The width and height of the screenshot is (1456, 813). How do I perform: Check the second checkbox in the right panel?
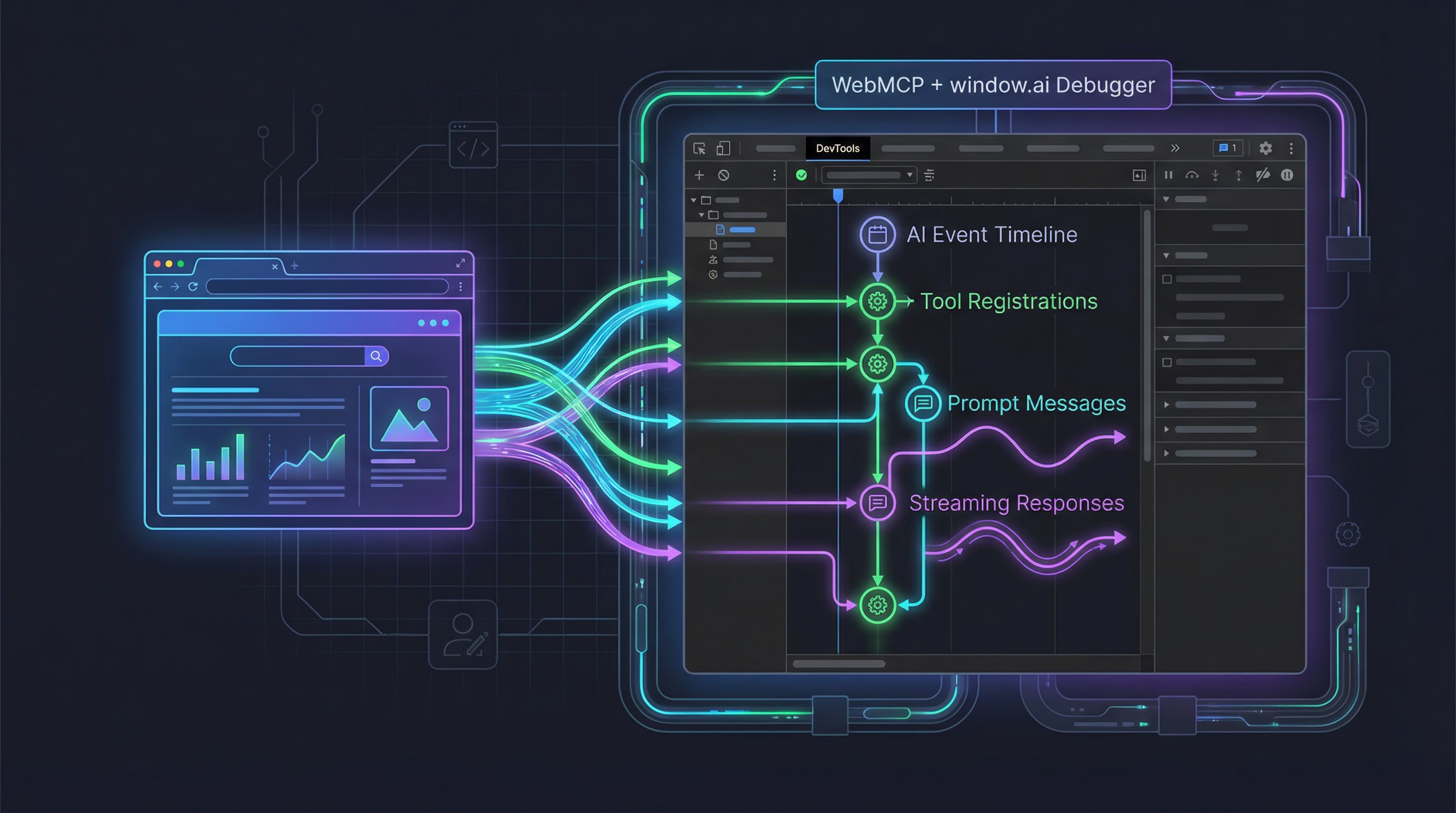point(1167,362)
